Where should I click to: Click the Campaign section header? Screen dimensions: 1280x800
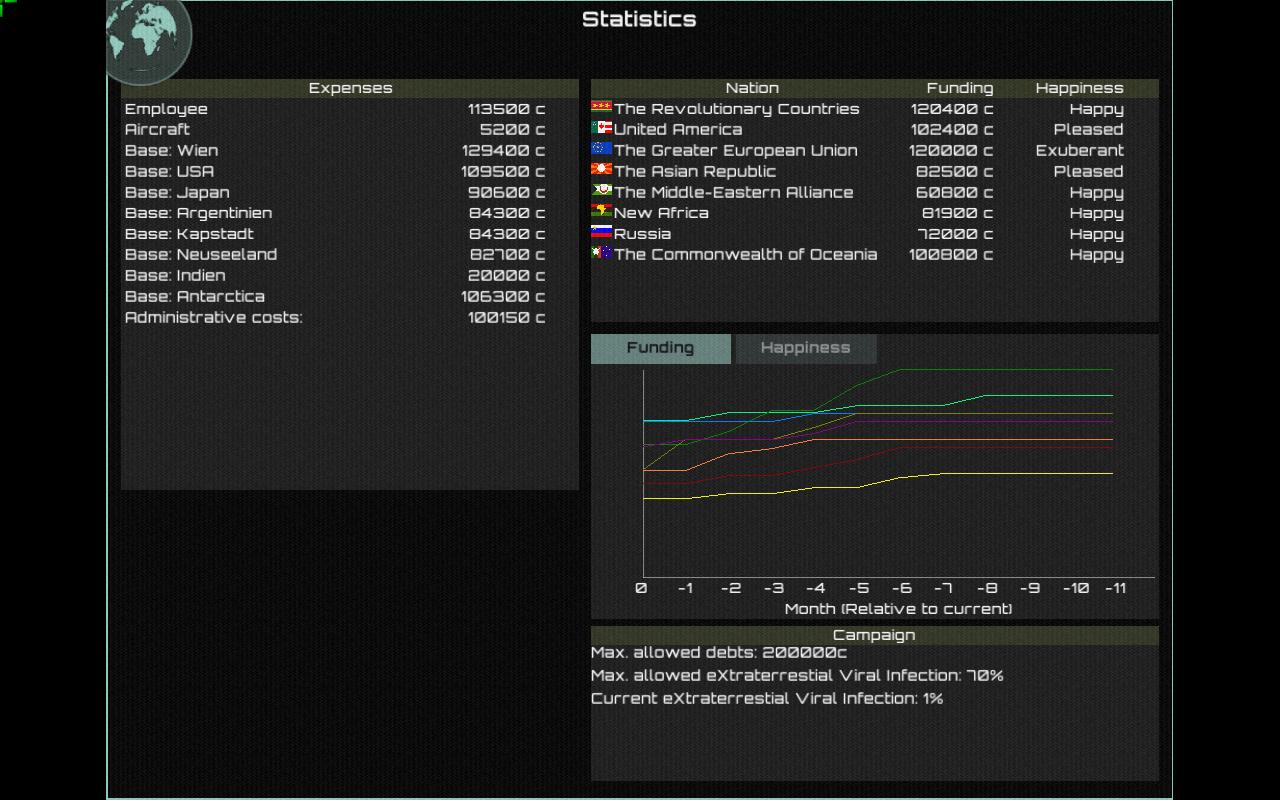click(874, 635)
